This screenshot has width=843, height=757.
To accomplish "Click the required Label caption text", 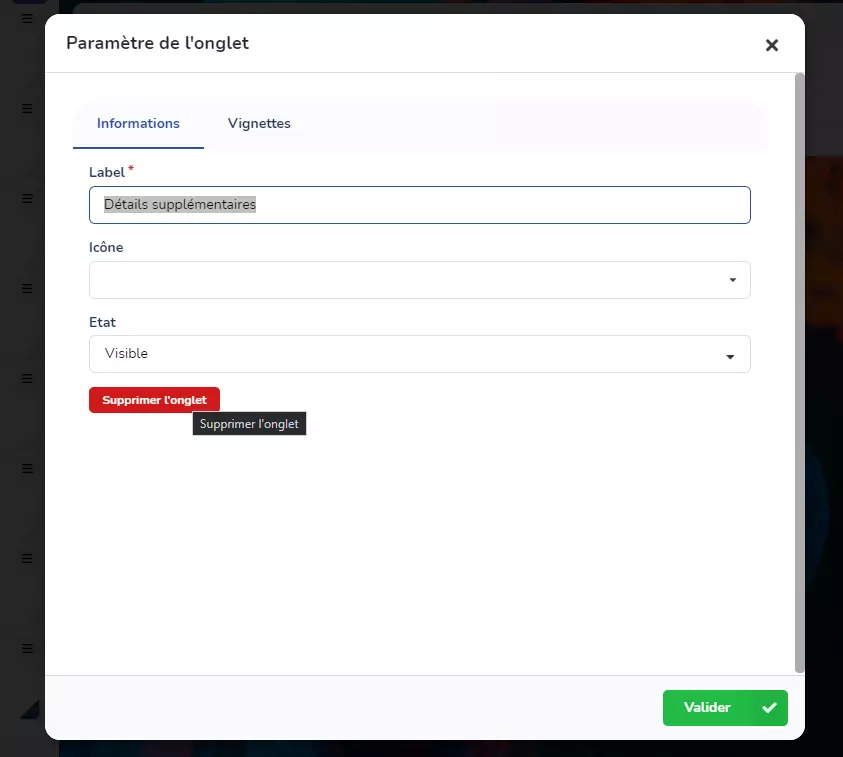I will [x=106, y=172].
